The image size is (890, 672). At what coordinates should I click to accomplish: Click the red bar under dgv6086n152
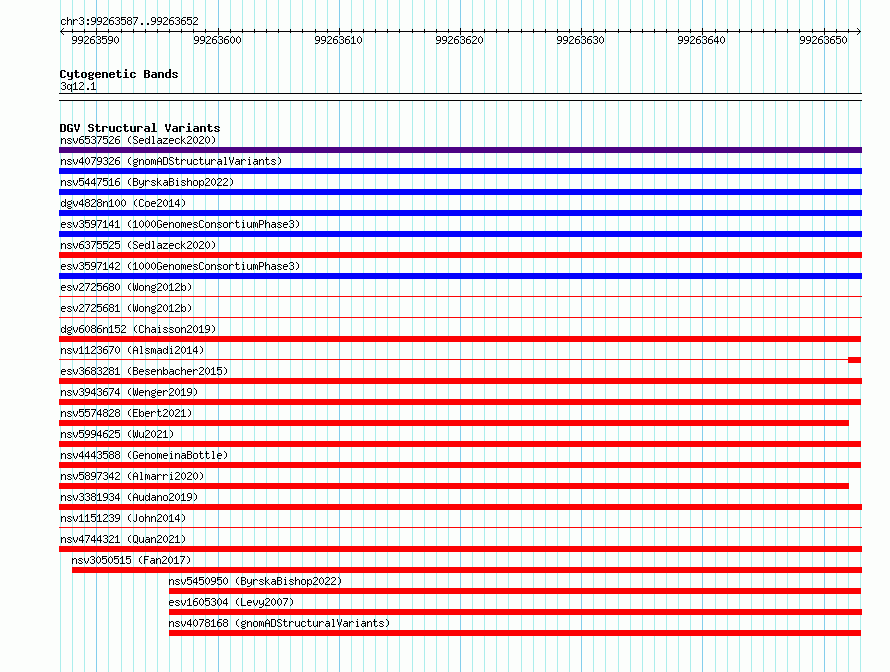click(460, 339)
